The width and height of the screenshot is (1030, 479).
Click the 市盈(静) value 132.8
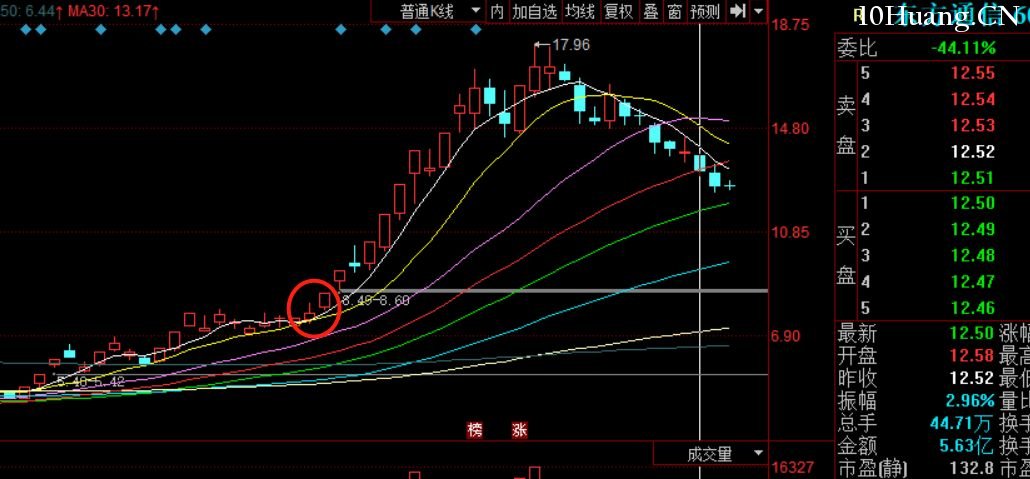(973, 468)
